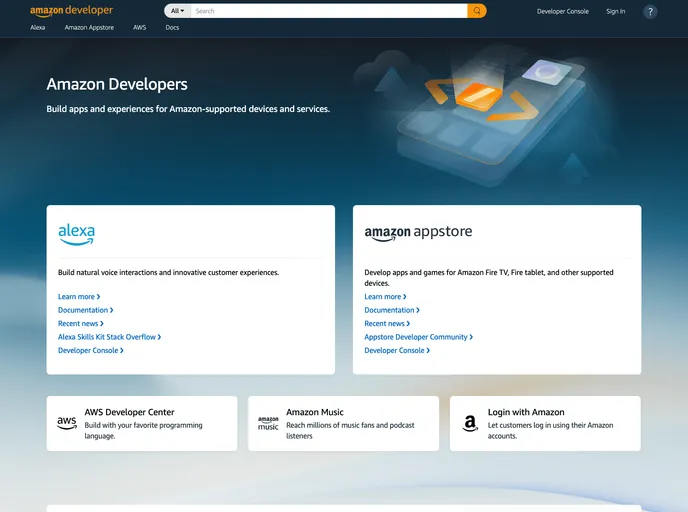This screenshot has width=688, height=512.
Task: Click the alexa logo in the card
Action: point(76,235)
